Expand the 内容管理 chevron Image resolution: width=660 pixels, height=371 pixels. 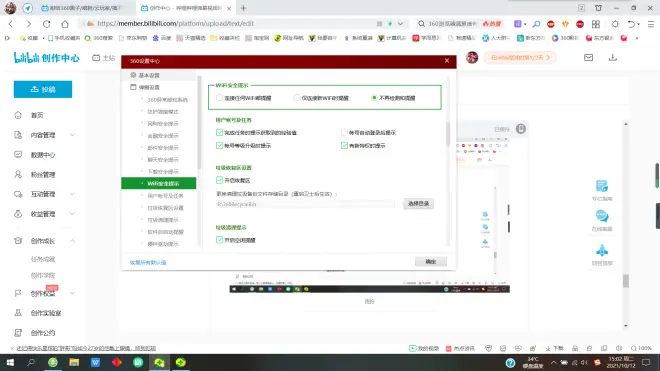point(72,135)
